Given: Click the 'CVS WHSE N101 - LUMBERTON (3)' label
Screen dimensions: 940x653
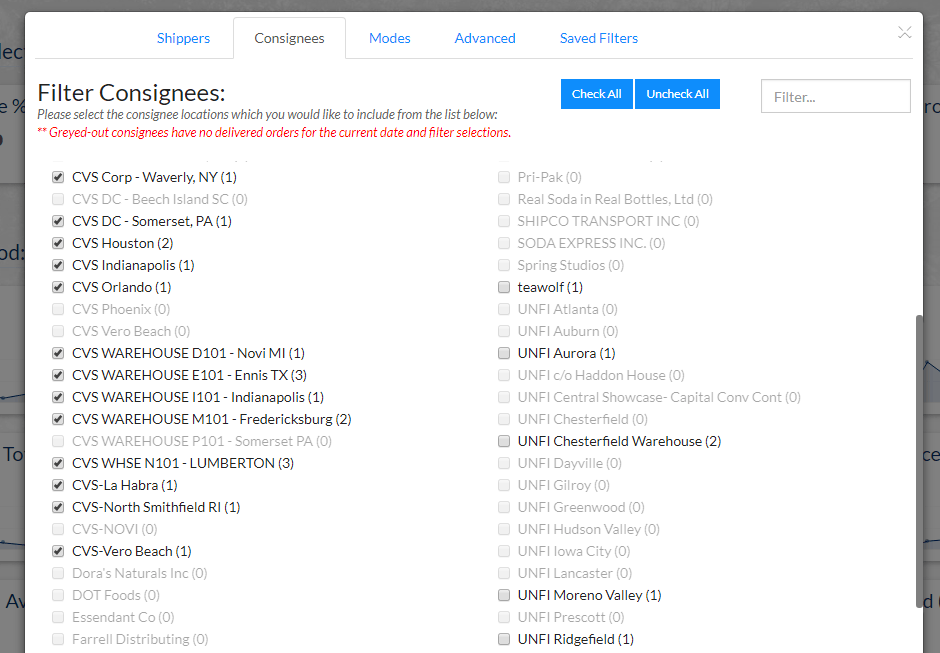Looking at the screenshot, I should 183,463.
